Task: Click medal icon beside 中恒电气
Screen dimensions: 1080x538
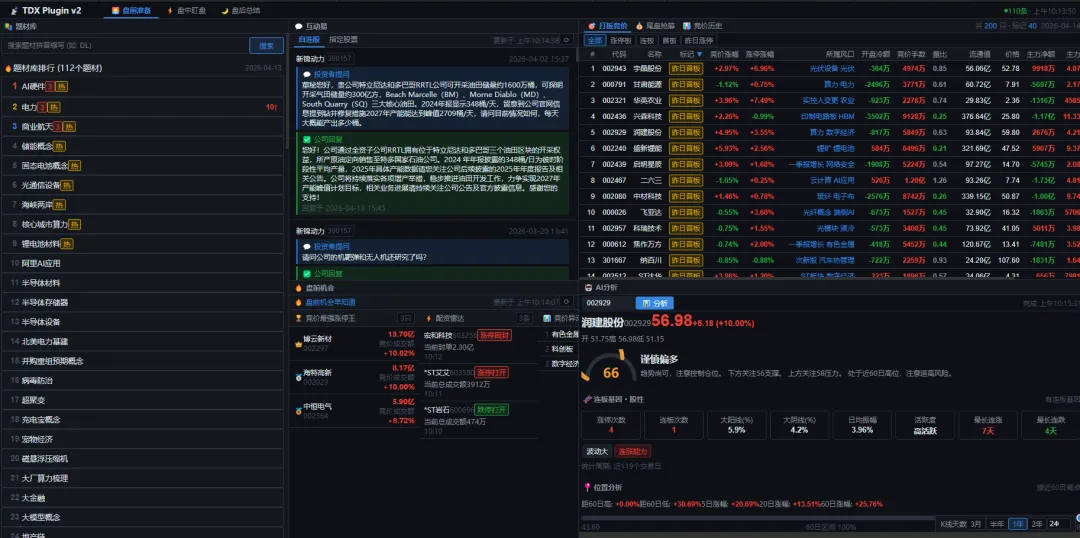Action: [298, 411]
